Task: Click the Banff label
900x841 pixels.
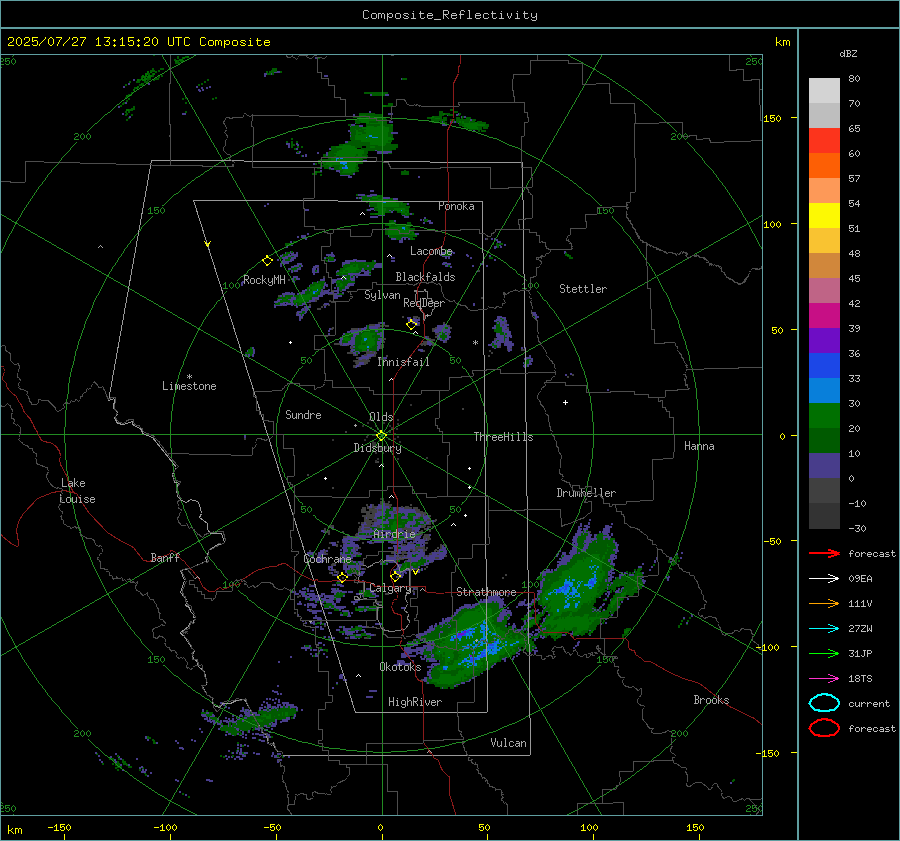Action: [165, 558]
